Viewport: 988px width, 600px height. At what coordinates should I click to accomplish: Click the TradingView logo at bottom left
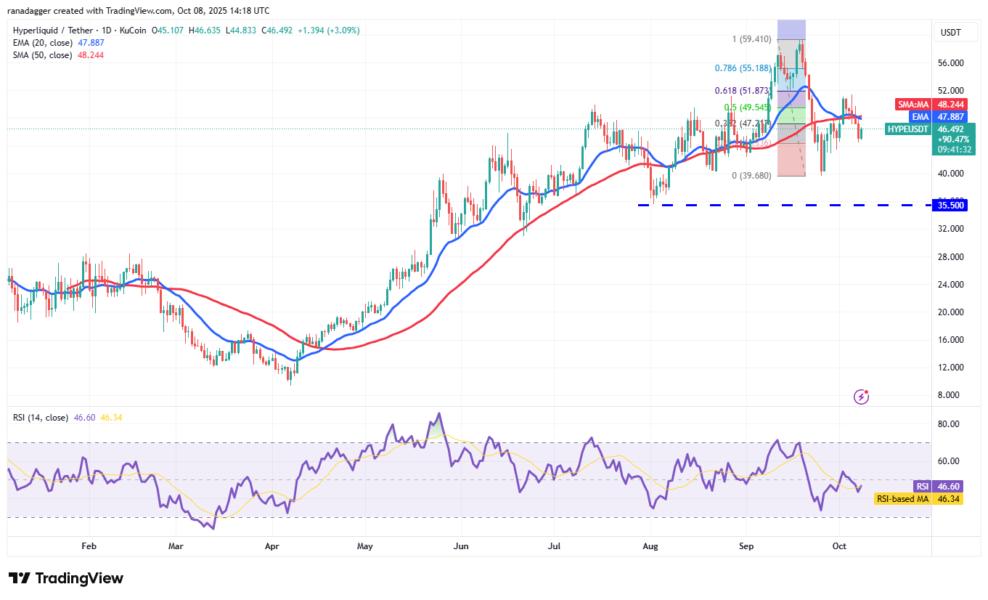pos(65,579)
